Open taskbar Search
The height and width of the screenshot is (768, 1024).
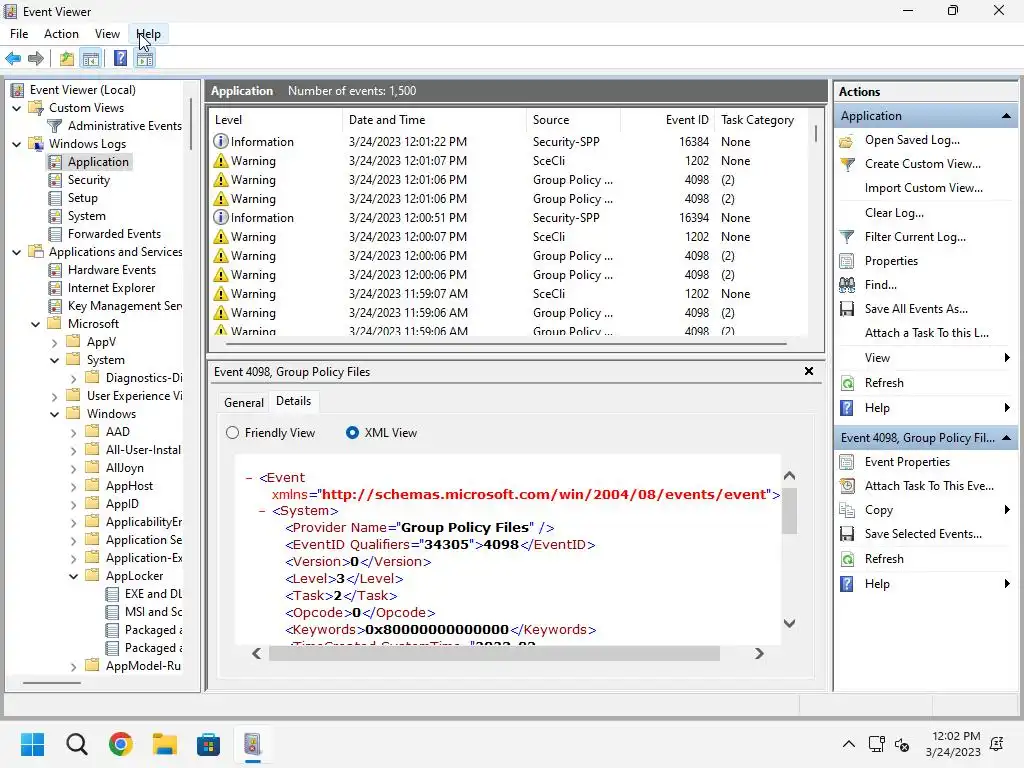click(x=76, y=744)
